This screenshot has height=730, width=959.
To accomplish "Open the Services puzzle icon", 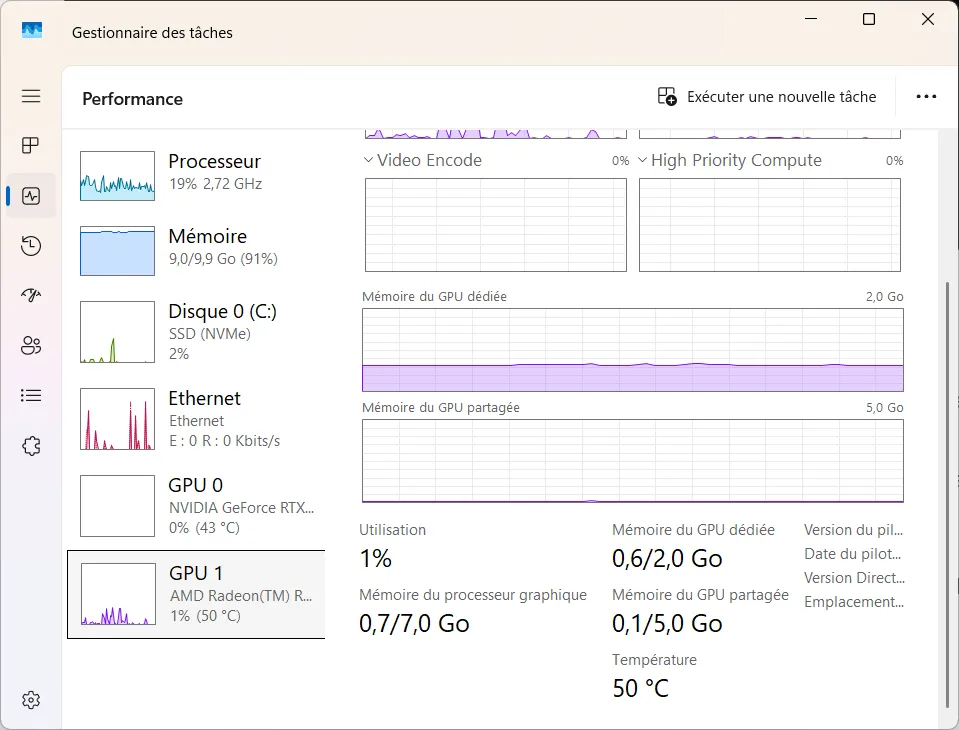I will click(x=31, y=446).
